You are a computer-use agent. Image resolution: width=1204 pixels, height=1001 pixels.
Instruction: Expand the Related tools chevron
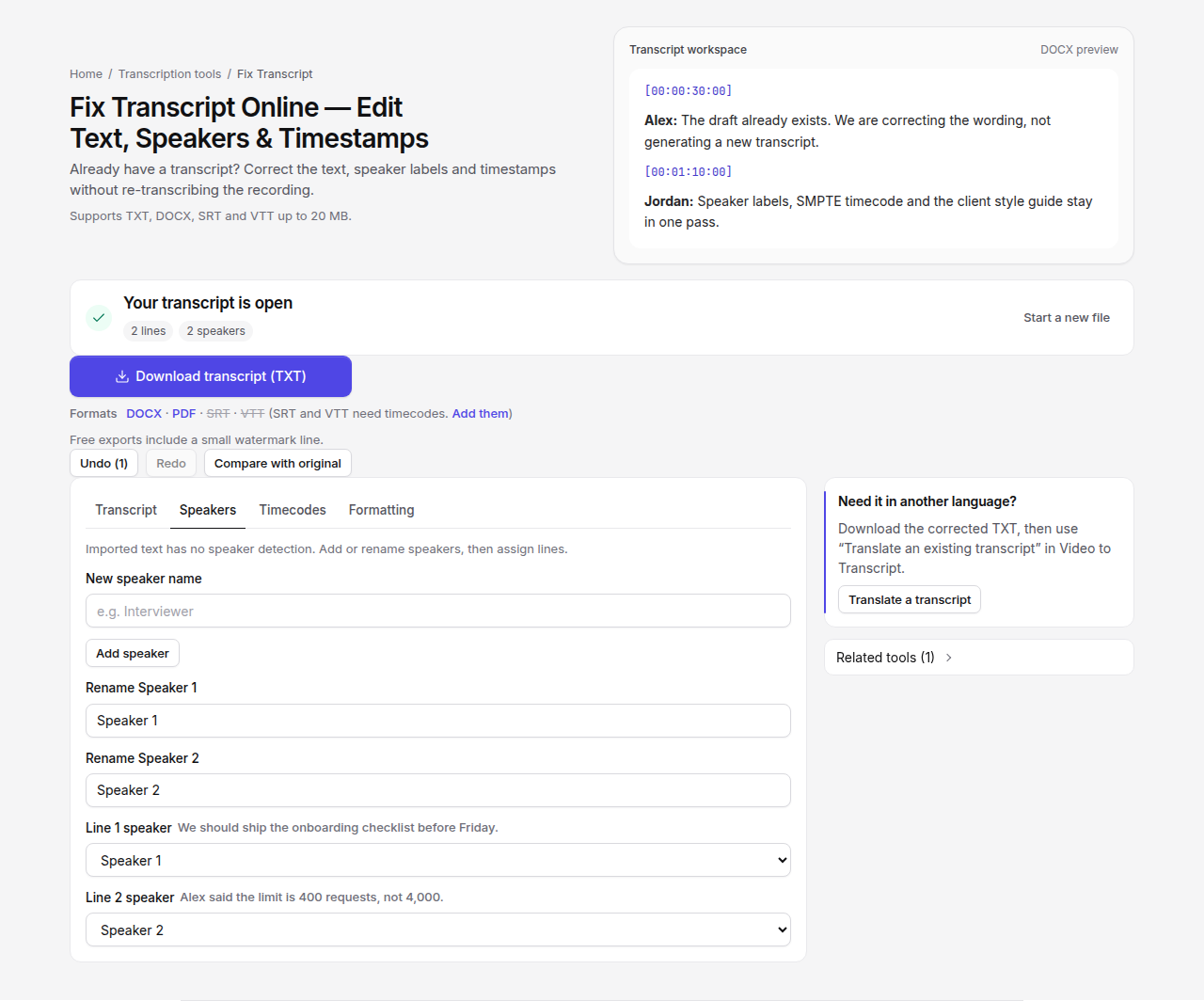(948, 658)
